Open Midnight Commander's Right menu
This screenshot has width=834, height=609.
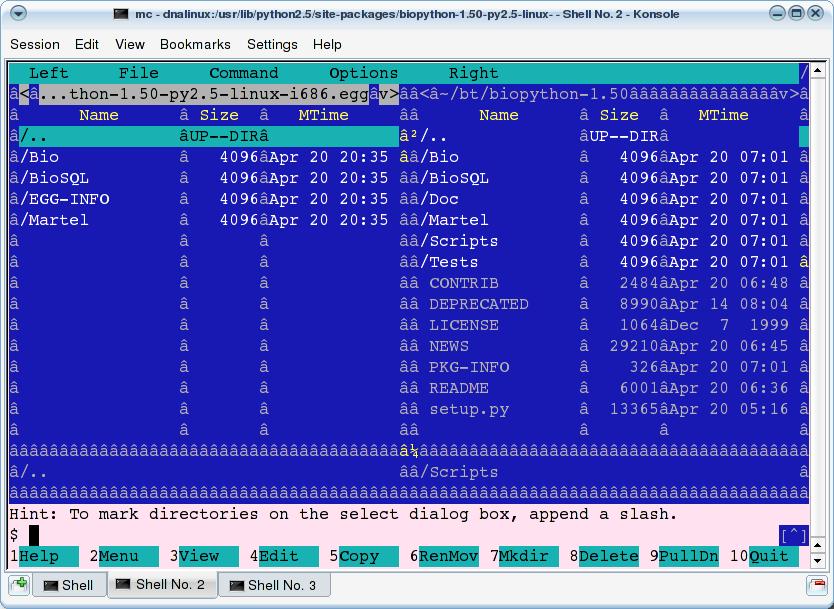pos(473,73)
